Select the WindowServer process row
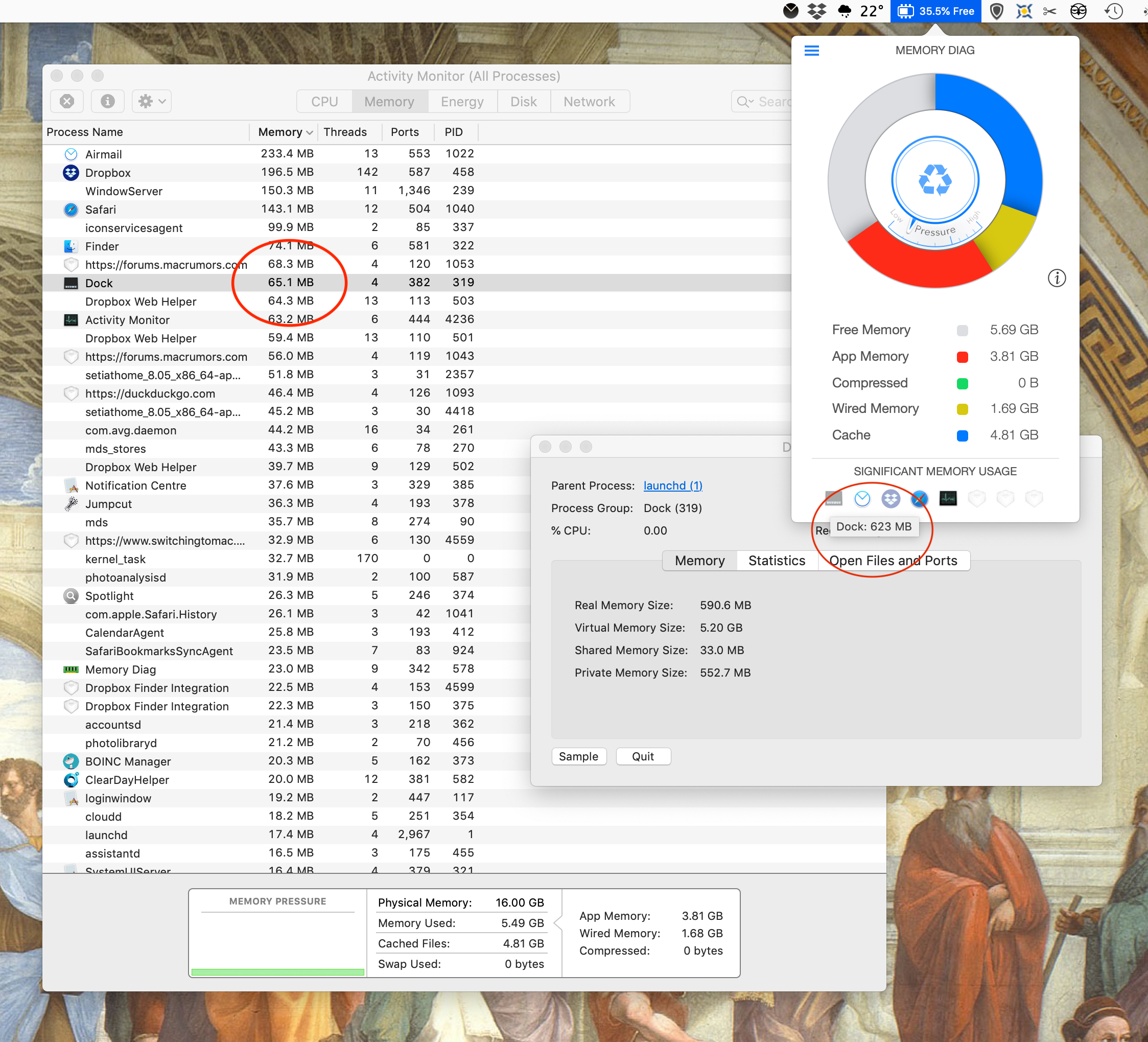This screenshot has height=1042, width=1148. [x=417, y=191]
